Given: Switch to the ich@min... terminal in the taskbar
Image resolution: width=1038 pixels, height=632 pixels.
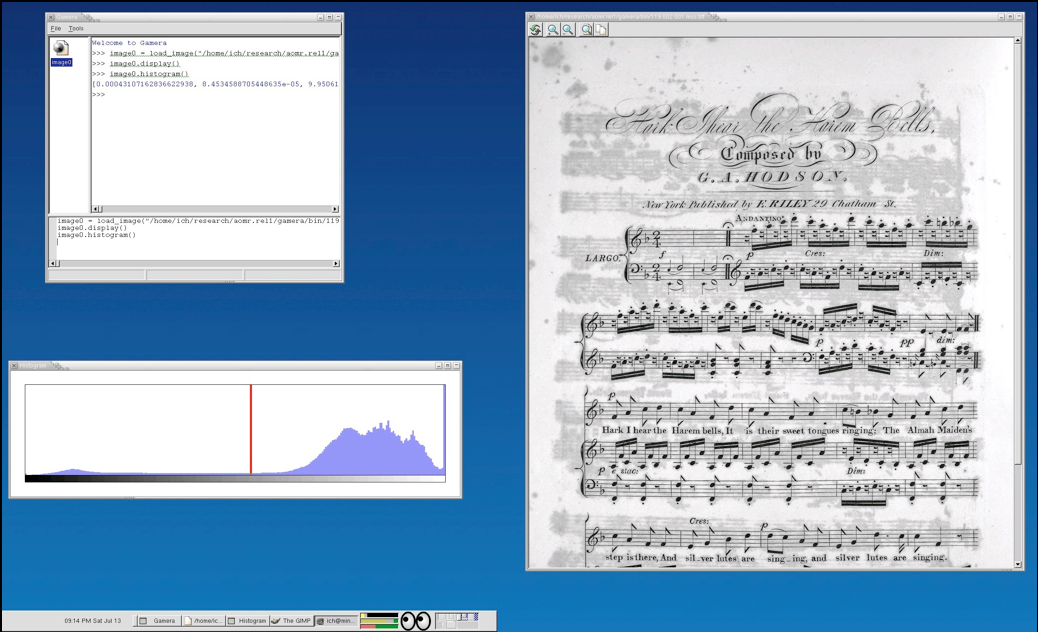Looking at the screenshot, I should click(336, 621).
